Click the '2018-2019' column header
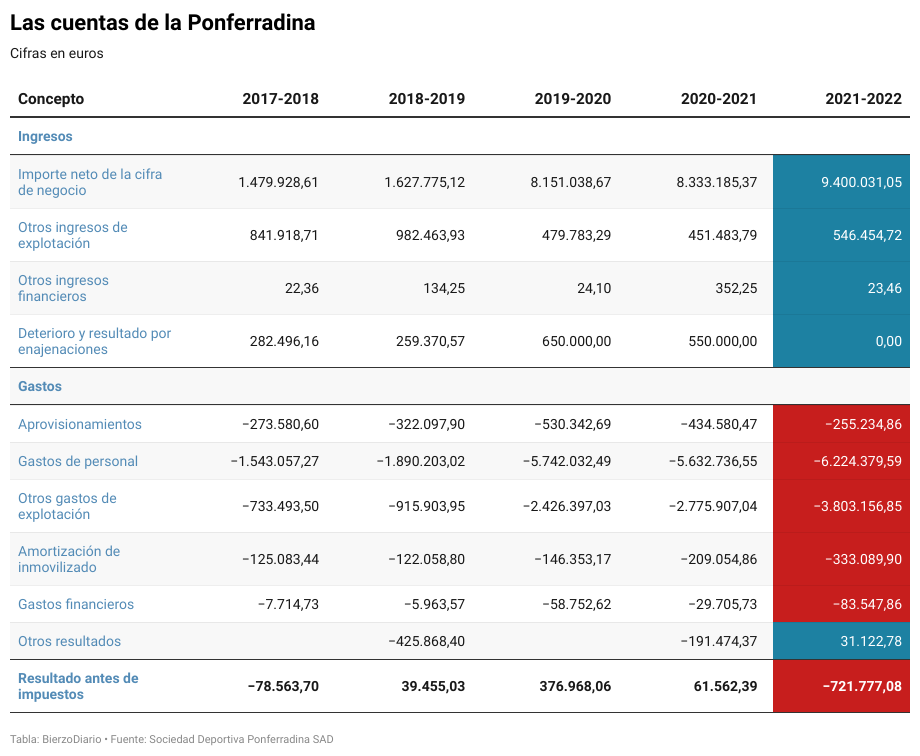The width and height of the screenshot is (920, 756). click(427, 99)
